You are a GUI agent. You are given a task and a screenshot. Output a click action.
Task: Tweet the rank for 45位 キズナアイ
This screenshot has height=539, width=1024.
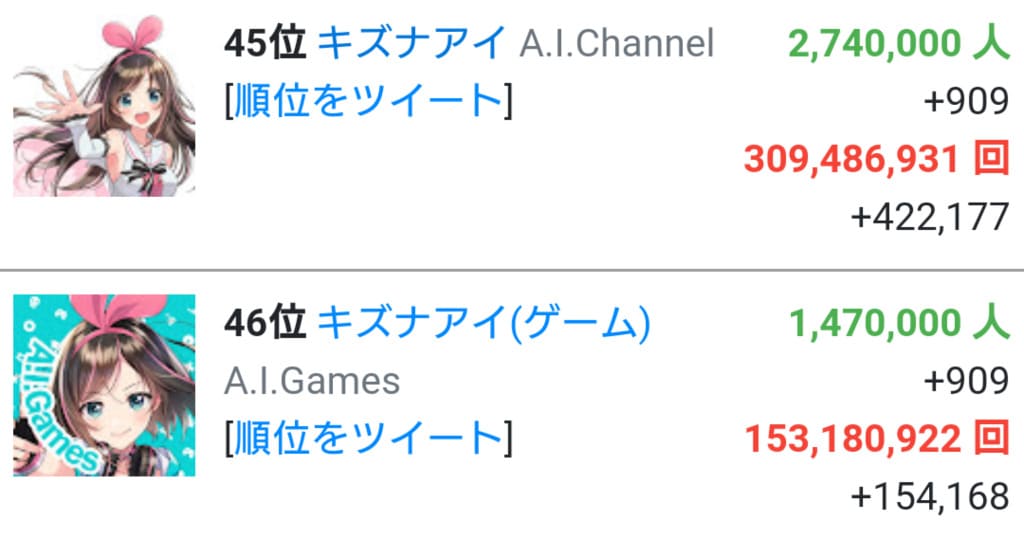pyautogui.click(x=368, y=101)
